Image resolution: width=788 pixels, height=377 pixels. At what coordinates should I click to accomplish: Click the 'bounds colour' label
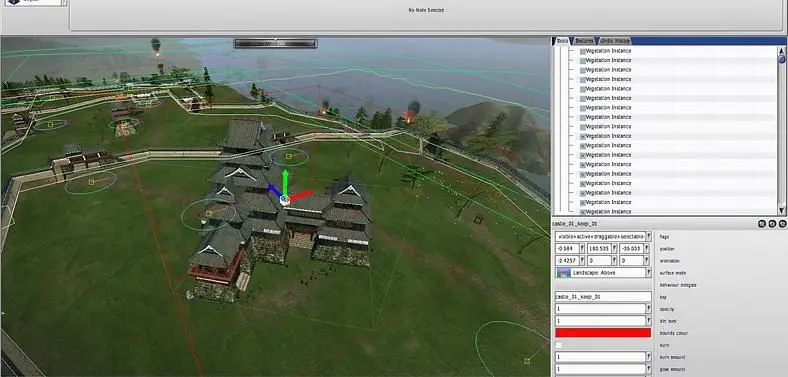(x=673, y=333)
